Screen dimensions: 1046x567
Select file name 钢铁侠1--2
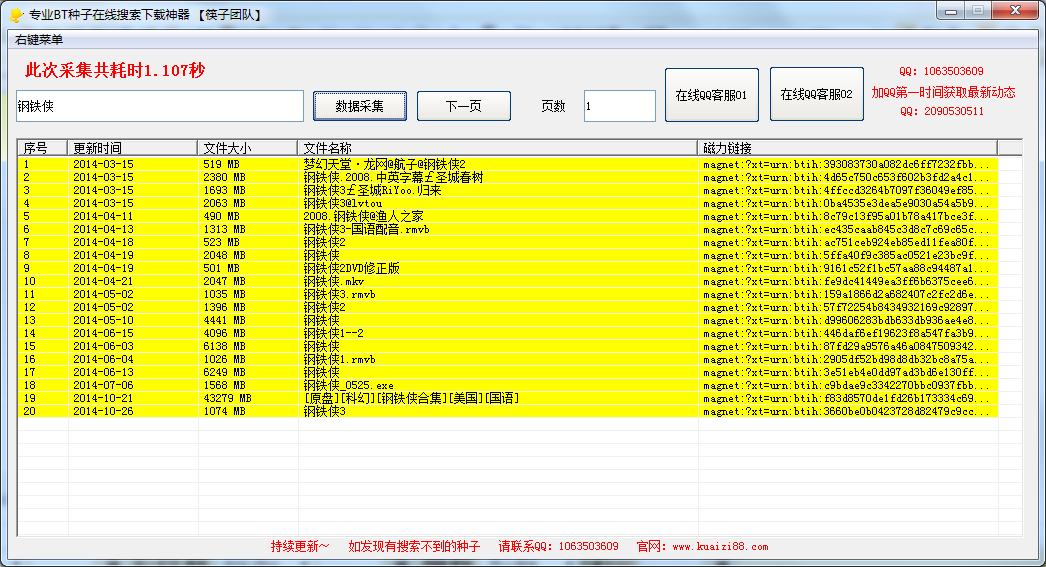[334, 334]
